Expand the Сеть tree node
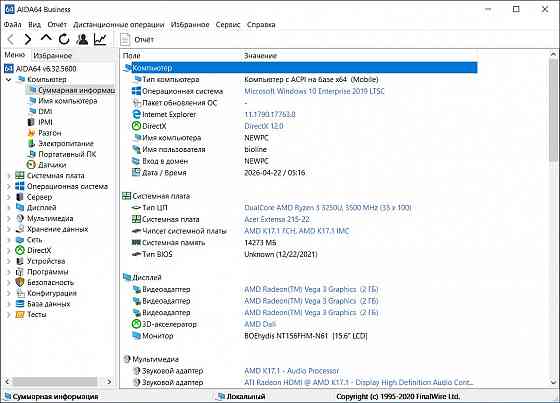This screenshot has width=560, height=403. 9,240
